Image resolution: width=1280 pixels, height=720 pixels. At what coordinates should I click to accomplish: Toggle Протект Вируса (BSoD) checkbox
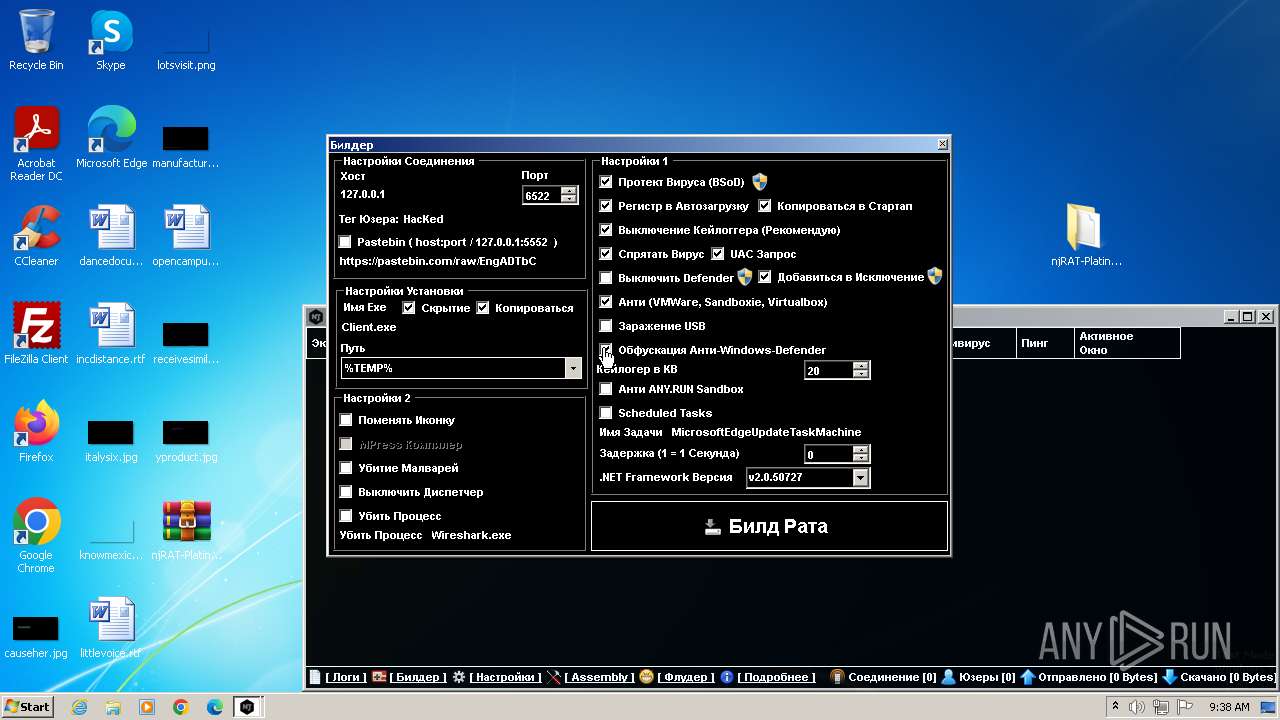pyautogui.click(x=606, y=182)
